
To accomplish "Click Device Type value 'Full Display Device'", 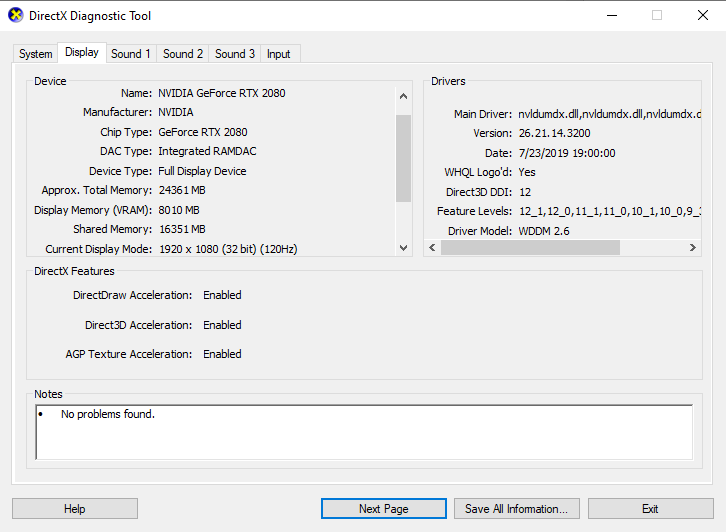I will tap(202, 171).
